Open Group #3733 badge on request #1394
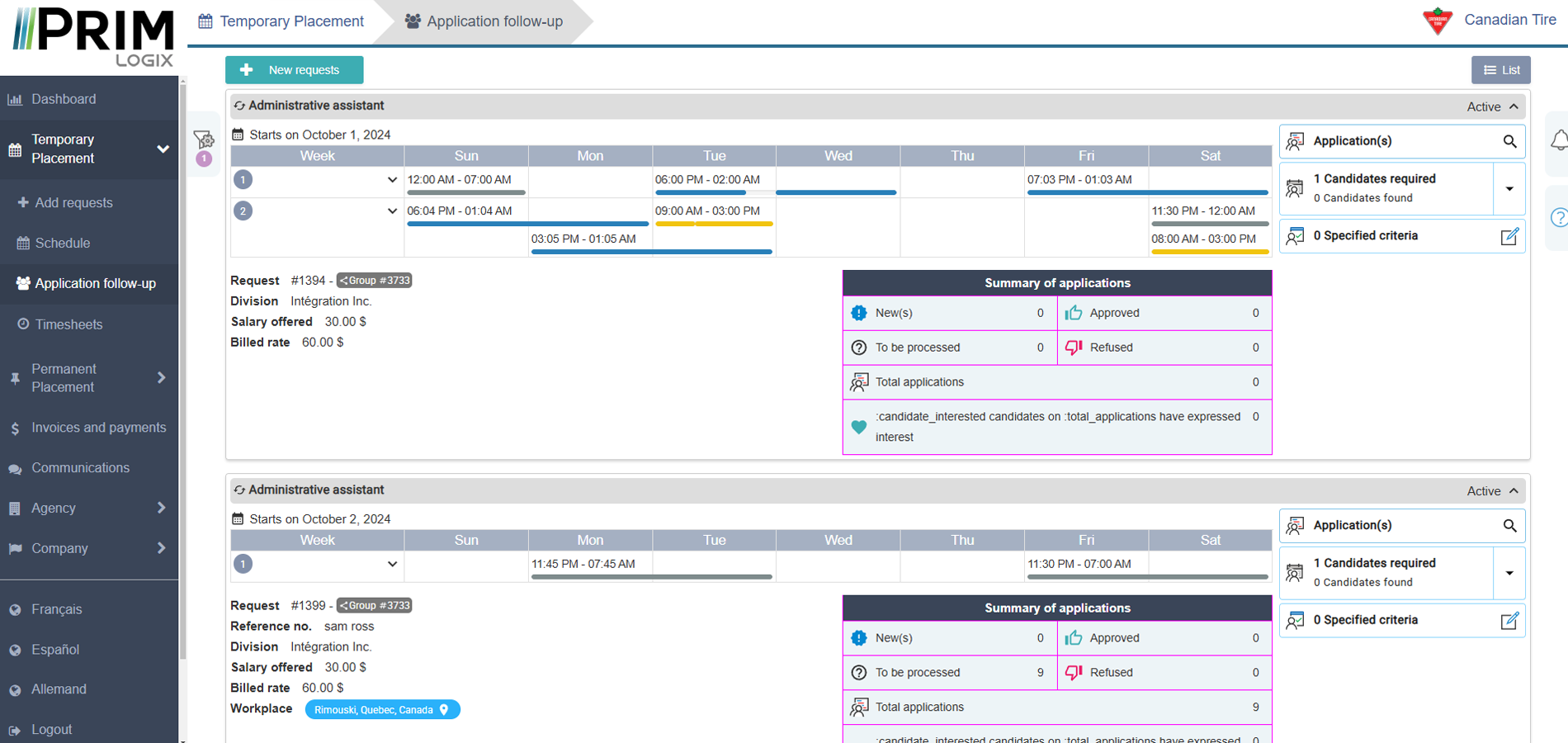Image resolution: width=1568 pixels, height=743 pixels. click(x=375, y=281)
